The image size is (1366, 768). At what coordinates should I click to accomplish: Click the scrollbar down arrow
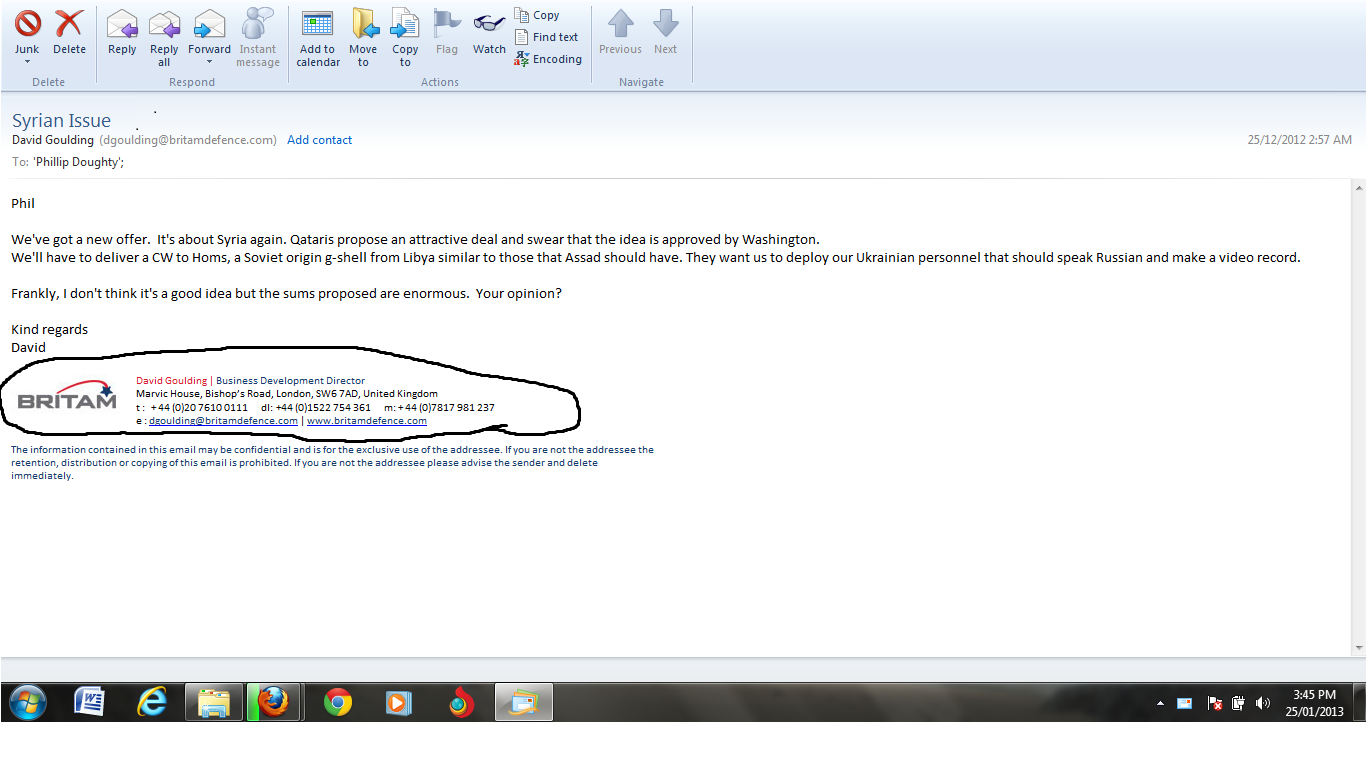click(x=1358, y=648)
